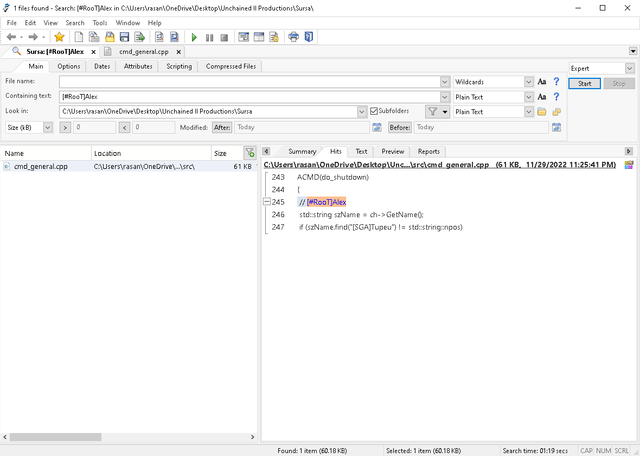Open the Expert mode dropdown
Screen dimensions: 640x456
629,68
